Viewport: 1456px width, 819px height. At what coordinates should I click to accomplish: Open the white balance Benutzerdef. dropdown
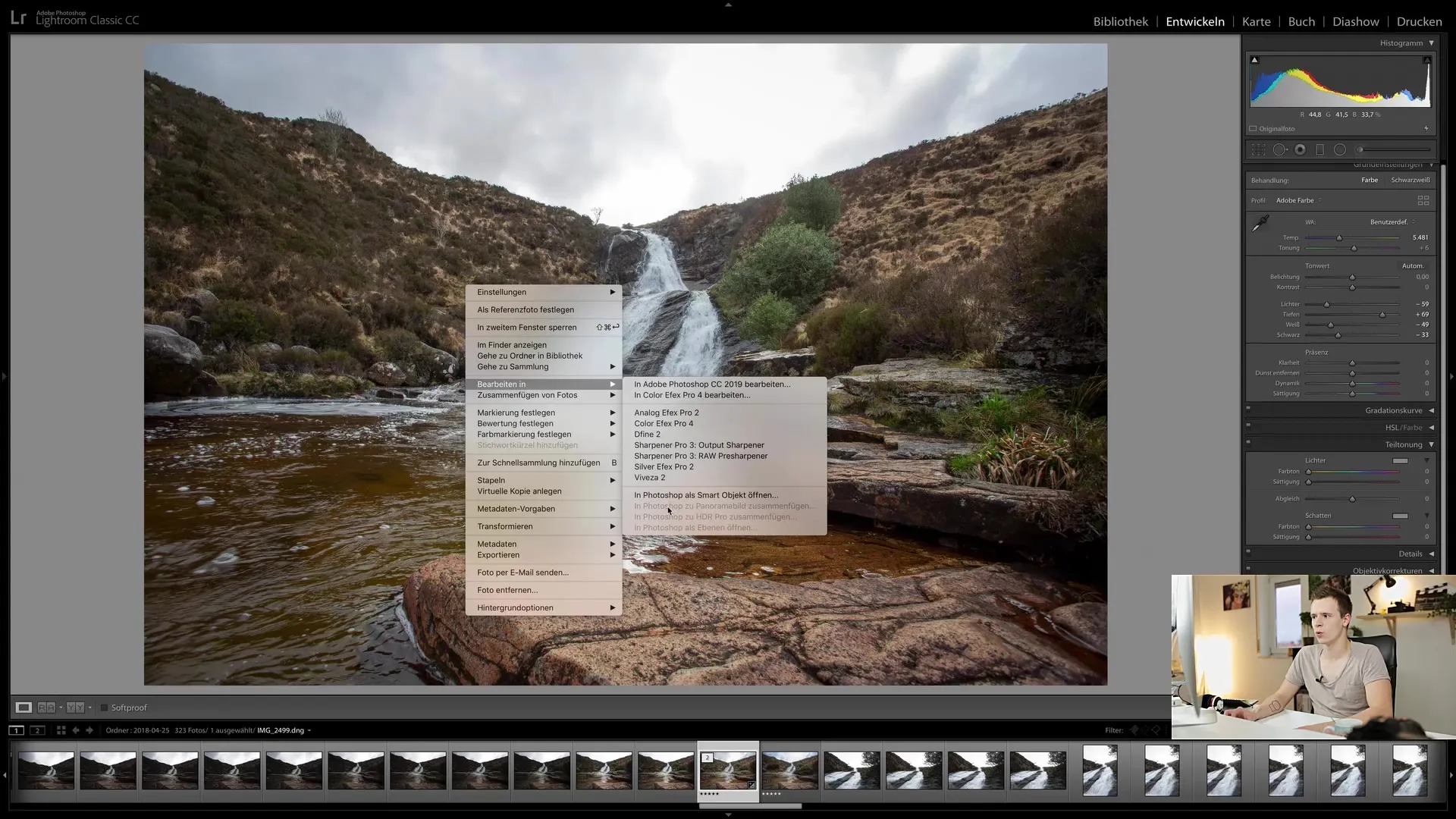coord(1392,222)
